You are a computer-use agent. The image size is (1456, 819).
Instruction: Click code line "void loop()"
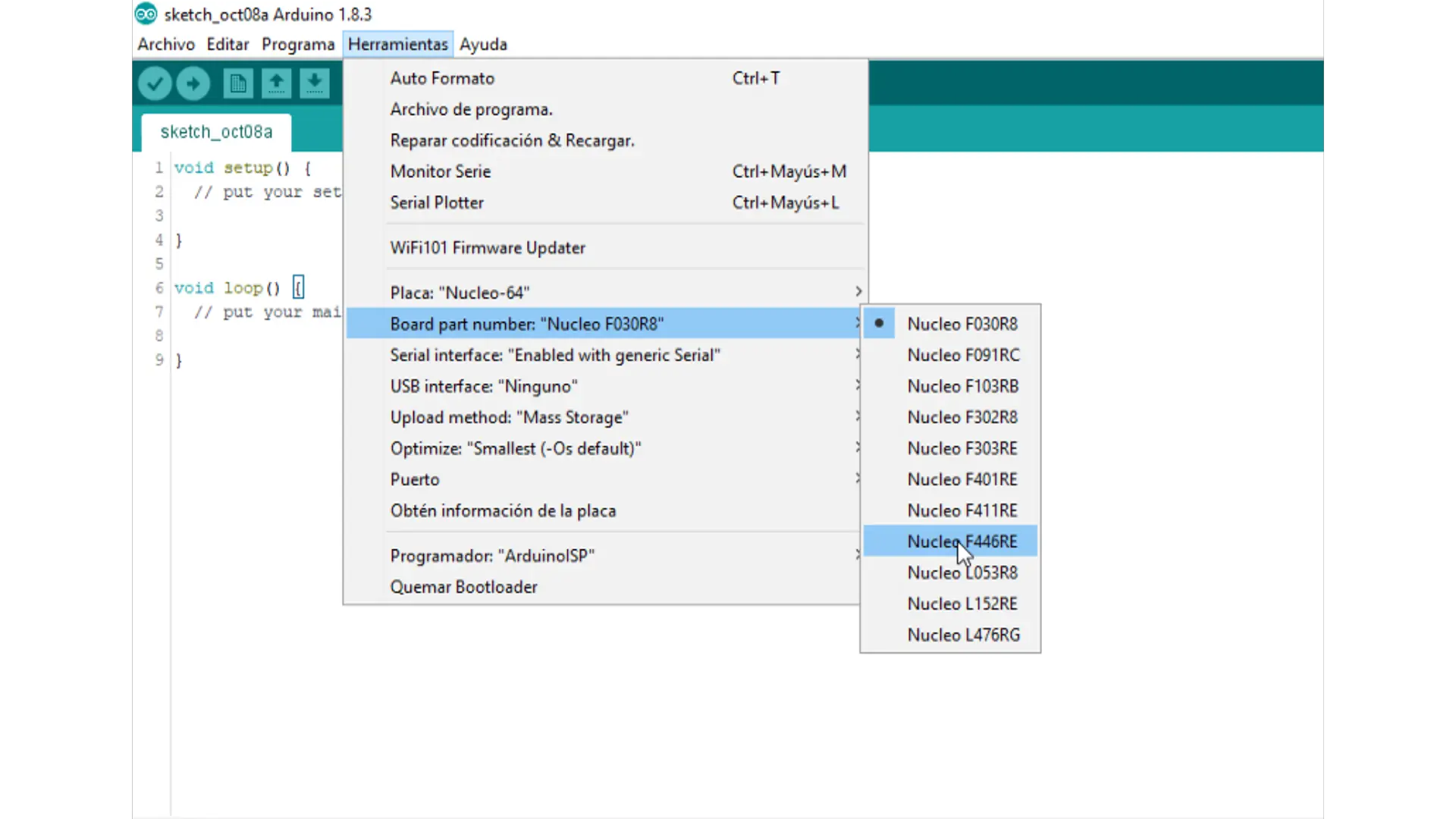pos(227,288)
